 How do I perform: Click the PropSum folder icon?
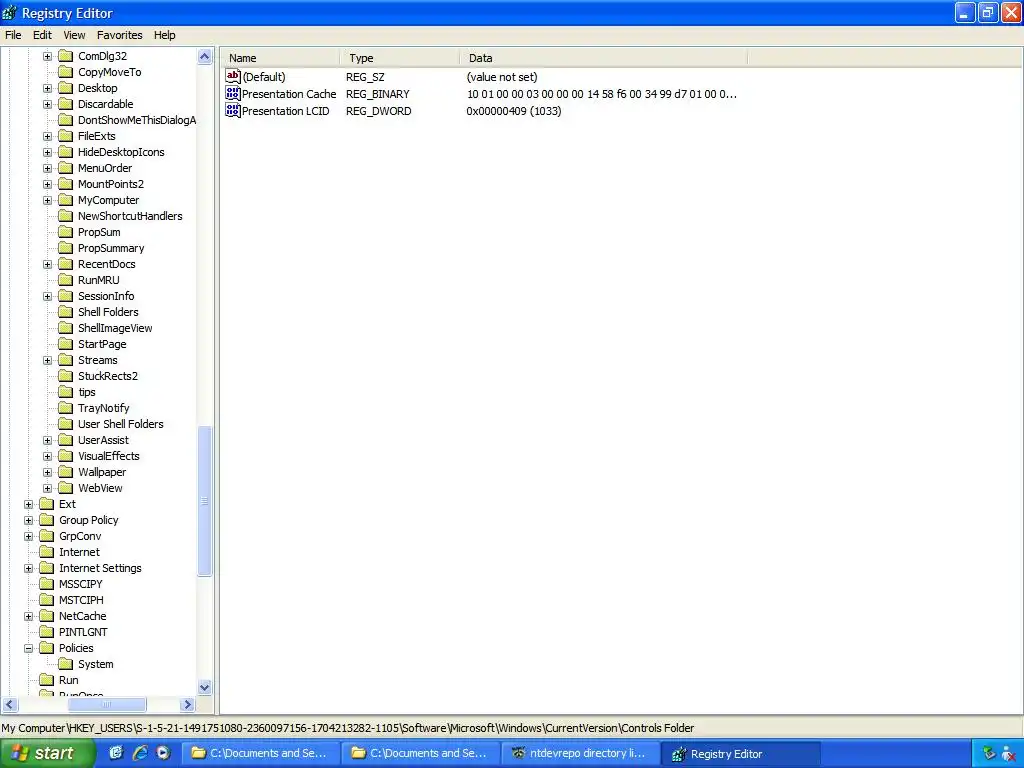(x=65, y=232)
